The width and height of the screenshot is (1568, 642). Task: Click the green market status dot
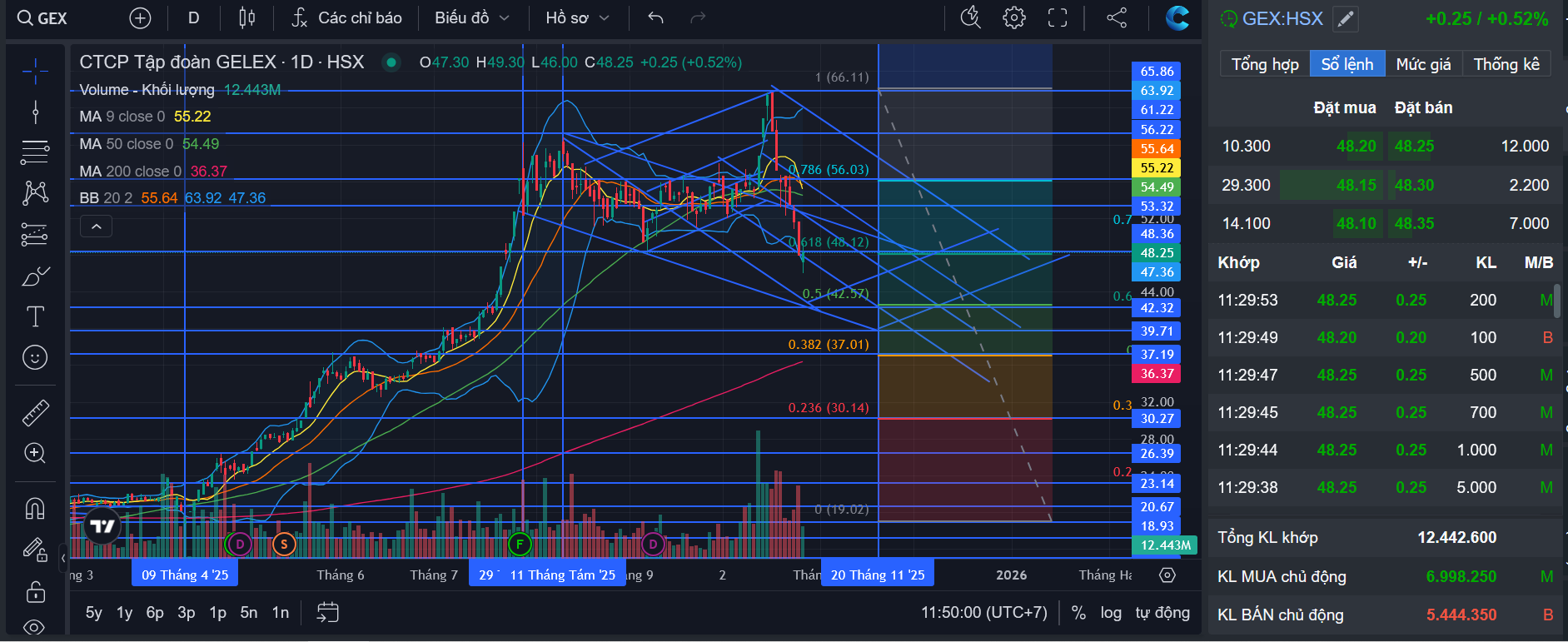click(391, 62)
